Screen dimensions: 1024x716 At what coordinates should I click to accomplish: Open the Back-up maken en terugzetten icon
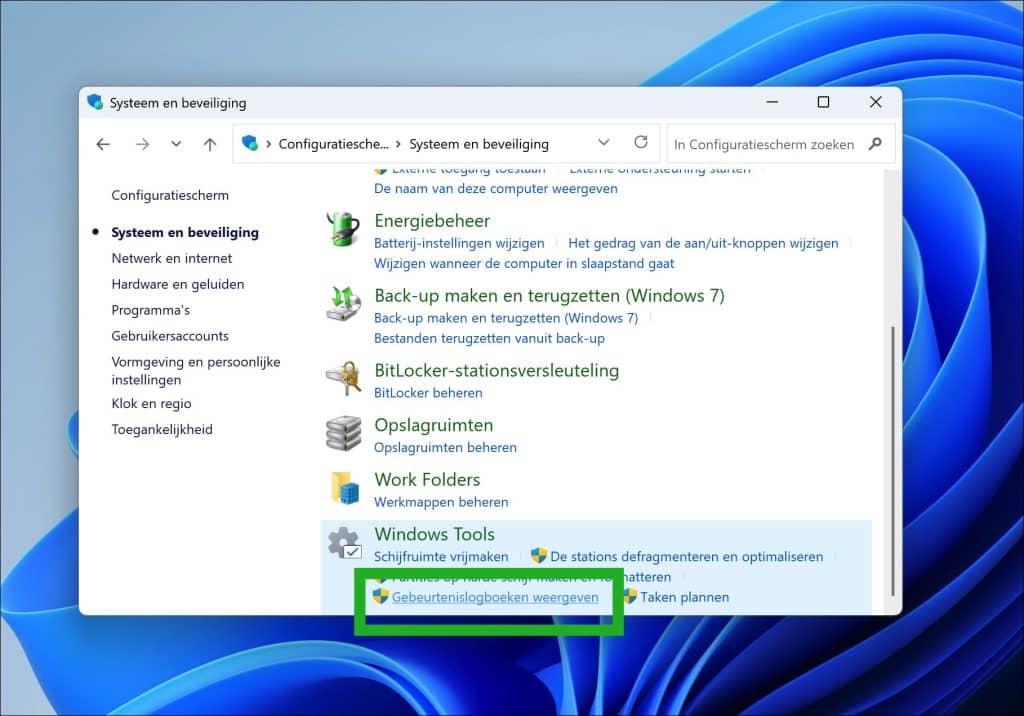tap(343, 304)
